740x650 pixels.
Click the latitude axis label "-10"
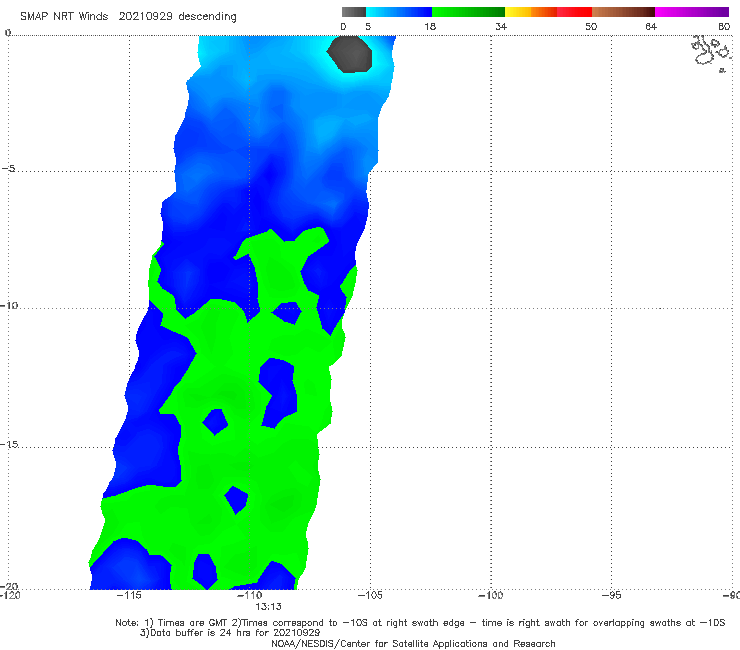tap(9, 305)
